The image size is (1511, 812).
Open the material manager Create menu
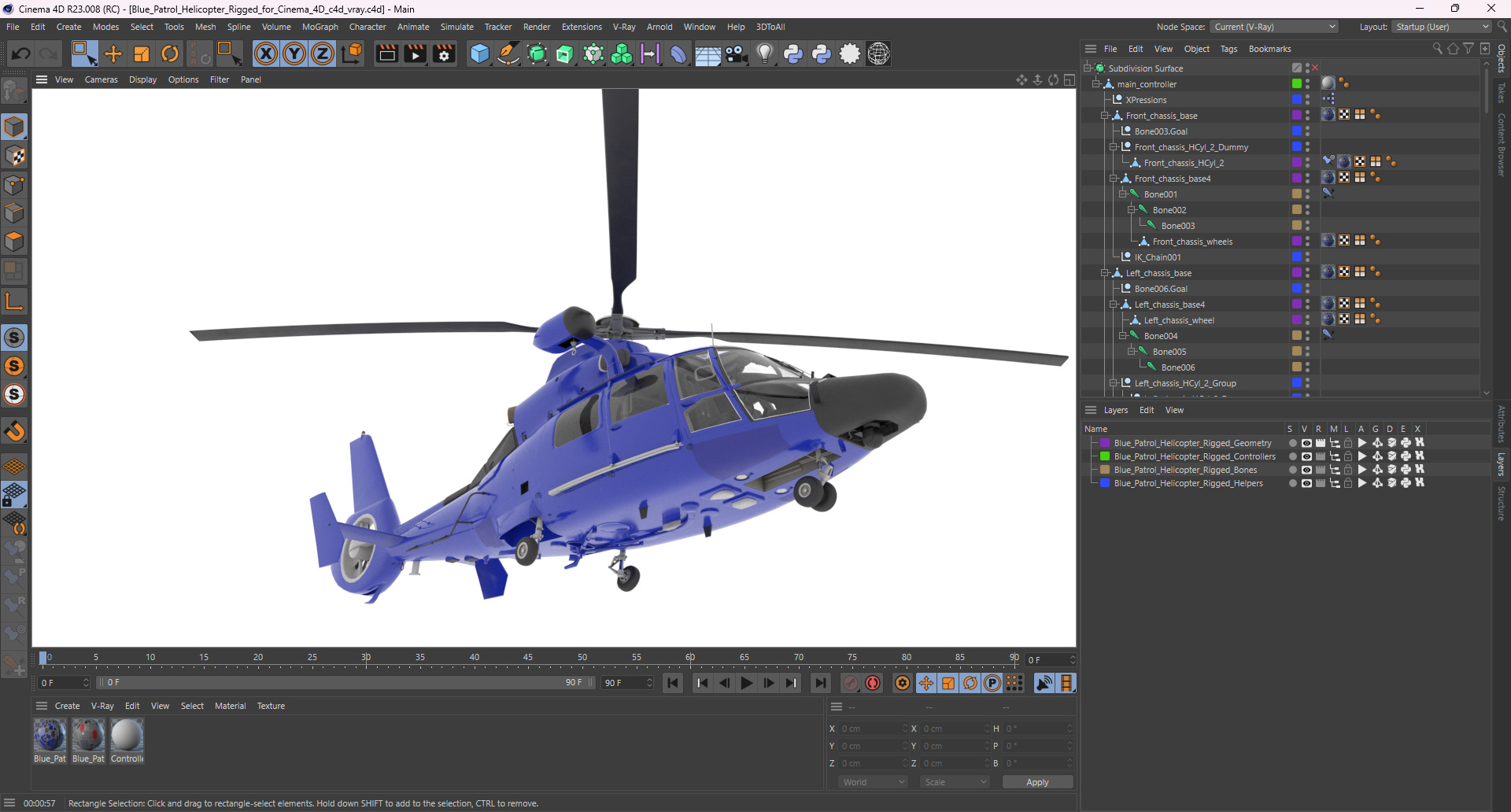click(x=67, y=706)
